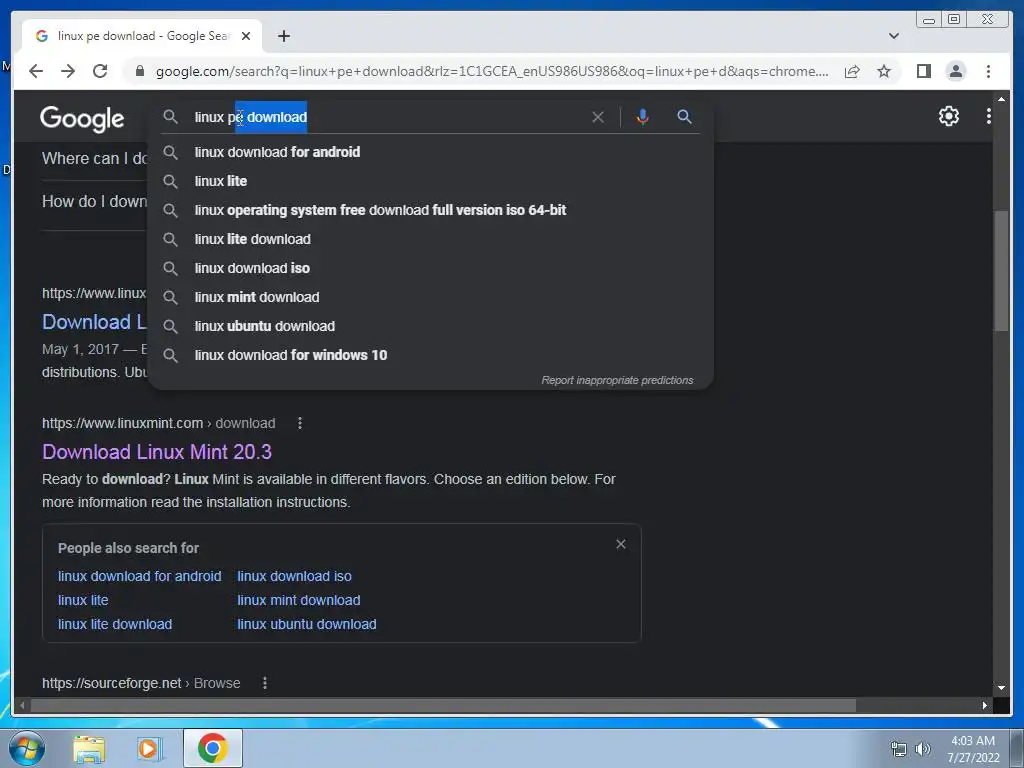This screenshot has width=1024, height=768.
Task: Go to Google homepage logo
Action: (x=82, y=118)
